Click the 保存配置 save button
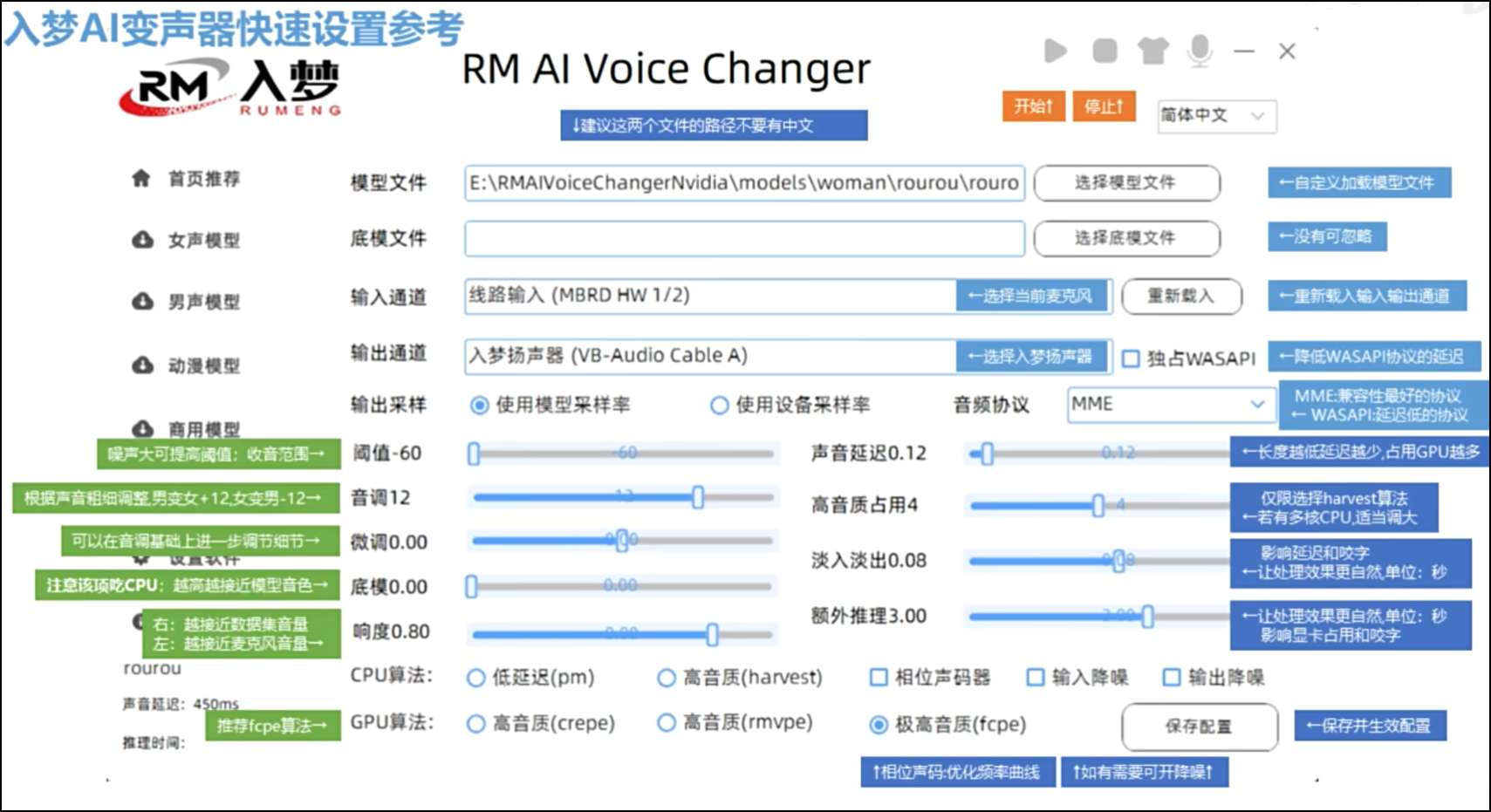The image size is (1491, 812). click(1200, 727)
